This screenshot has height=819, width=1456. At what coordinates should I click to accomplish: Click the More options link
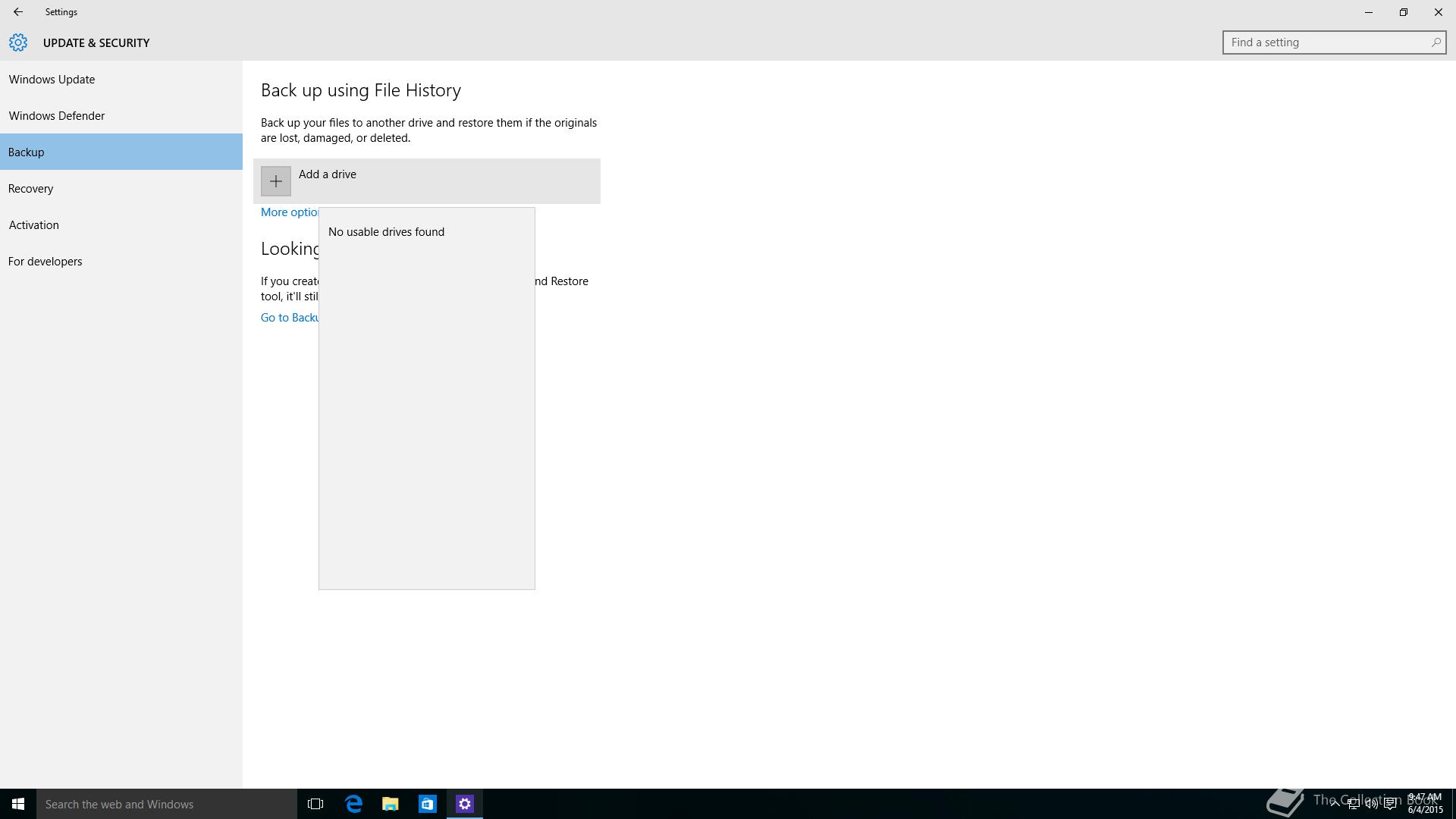click(289, 212)
